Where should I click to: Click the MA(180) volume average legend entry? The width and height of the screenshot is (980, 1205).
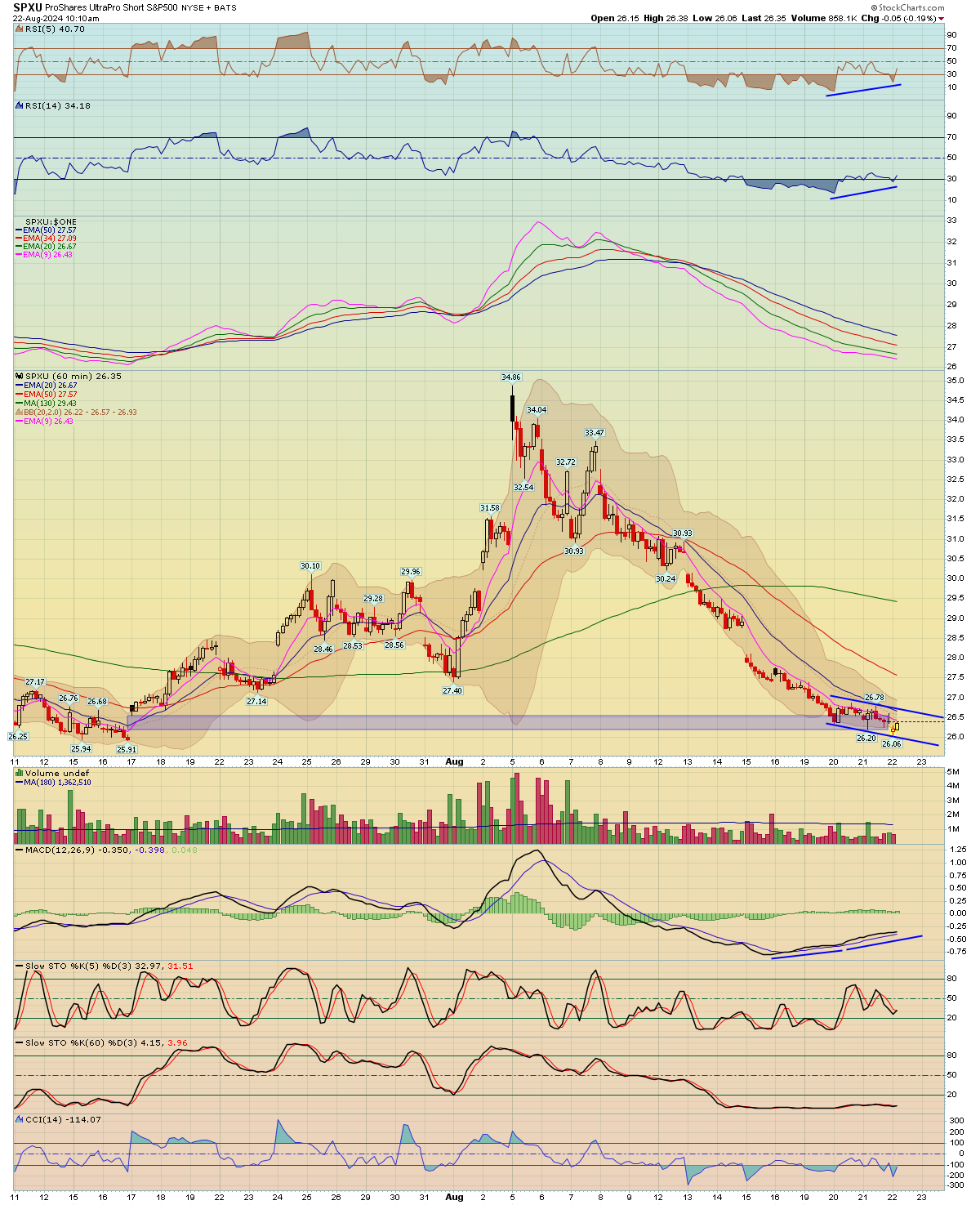coord(57,782)
